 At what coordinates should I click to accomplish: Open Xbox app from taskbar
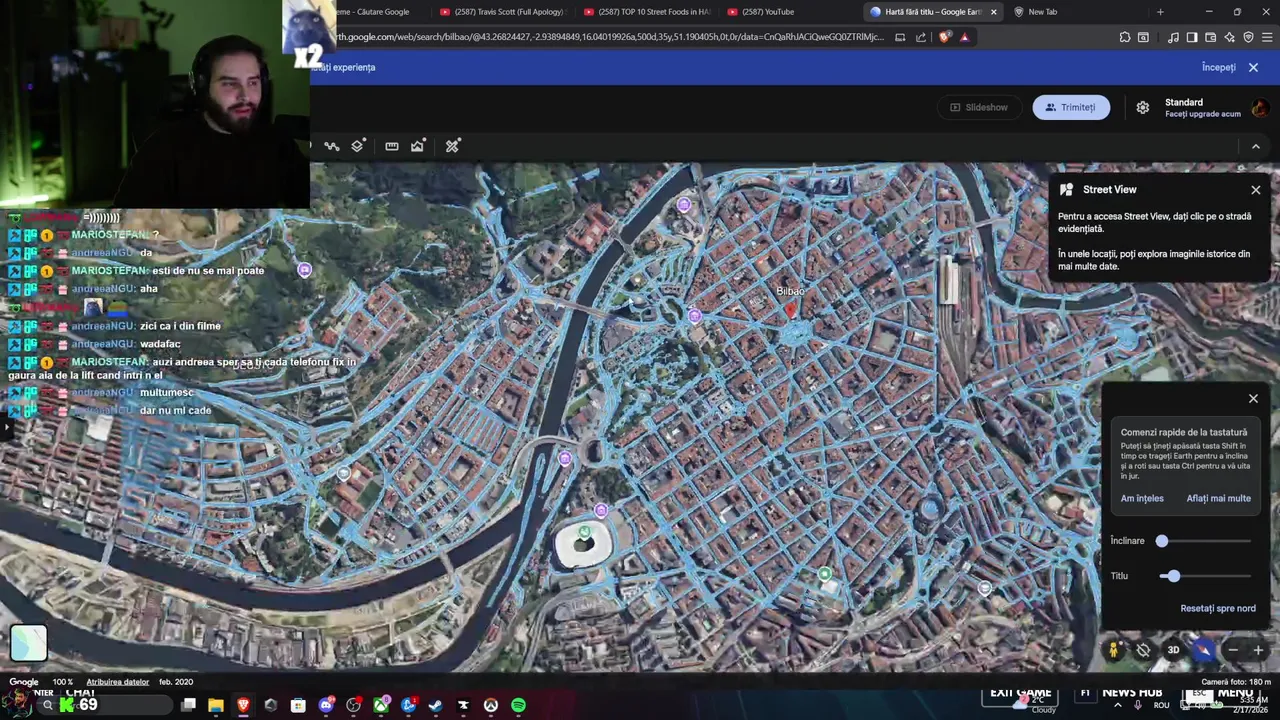click(x=381, y=705)
